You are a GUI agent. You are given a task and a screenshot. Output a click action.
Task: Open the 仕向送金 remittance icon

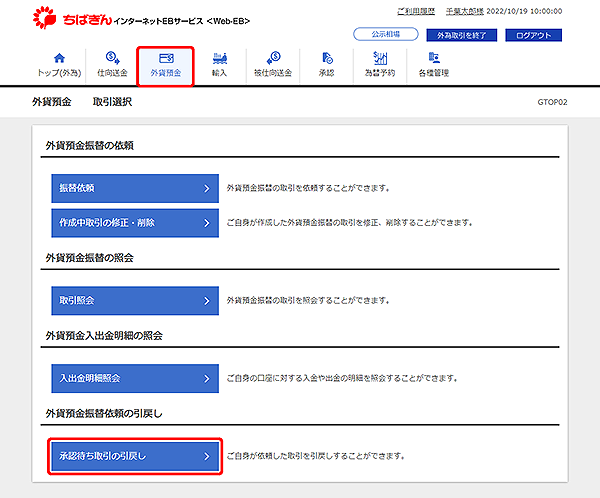point(112,58)
